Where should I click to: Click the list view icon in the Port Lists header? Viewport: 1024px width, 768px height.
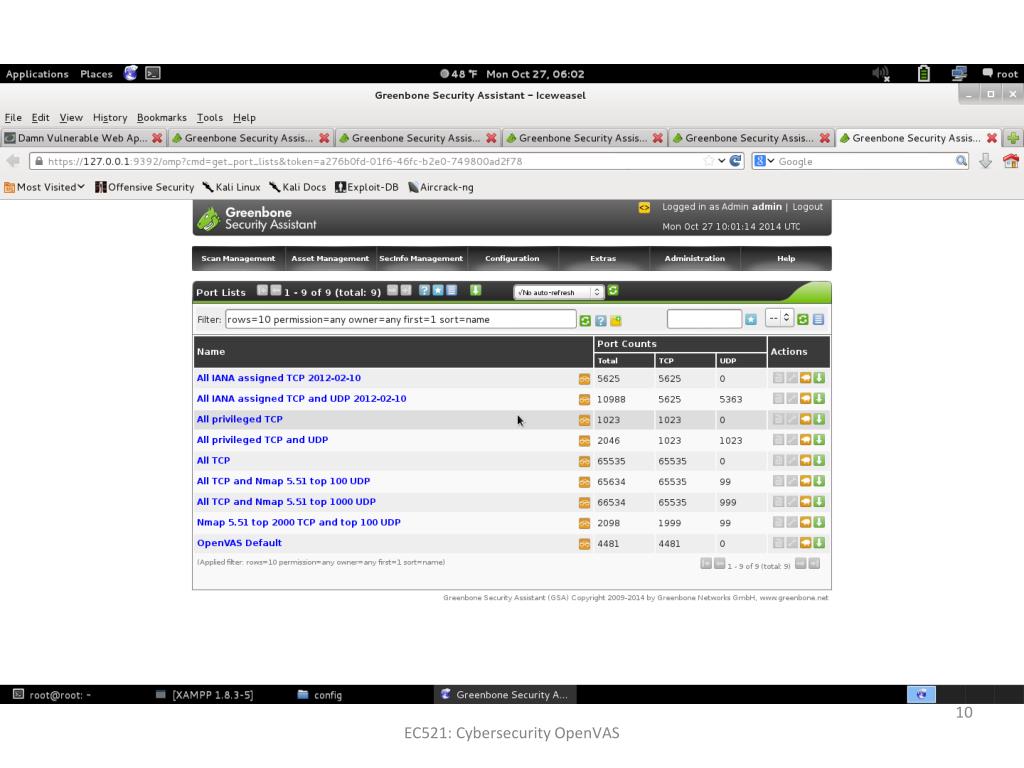pyautogui.click(x=451, y=291)
